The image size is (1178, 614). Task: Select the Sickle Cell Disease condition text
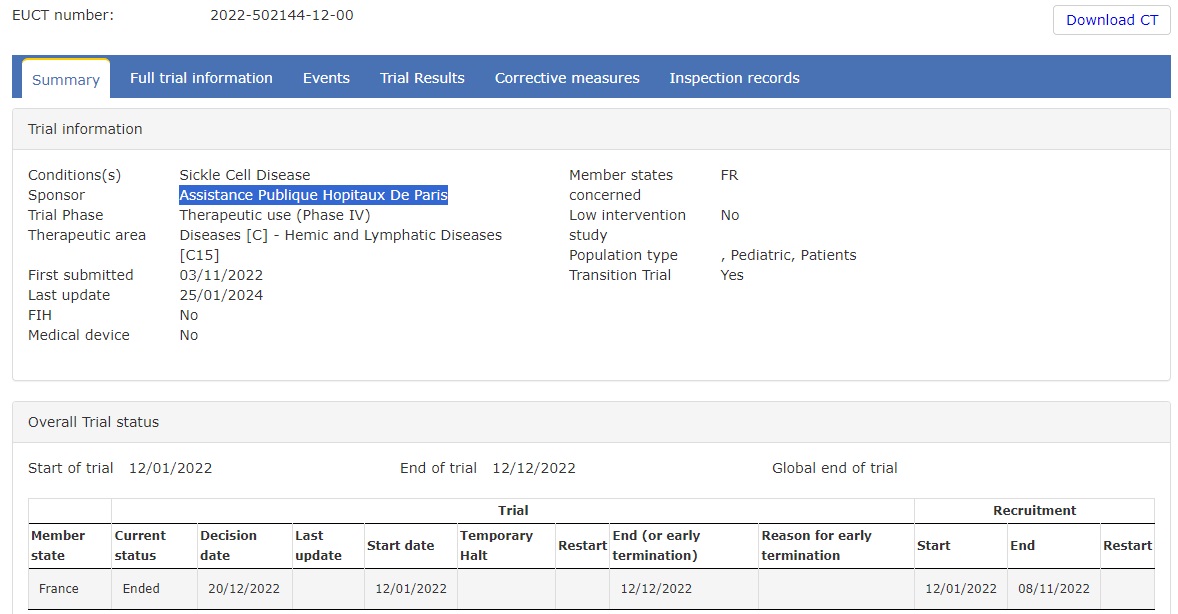point(245,175)
